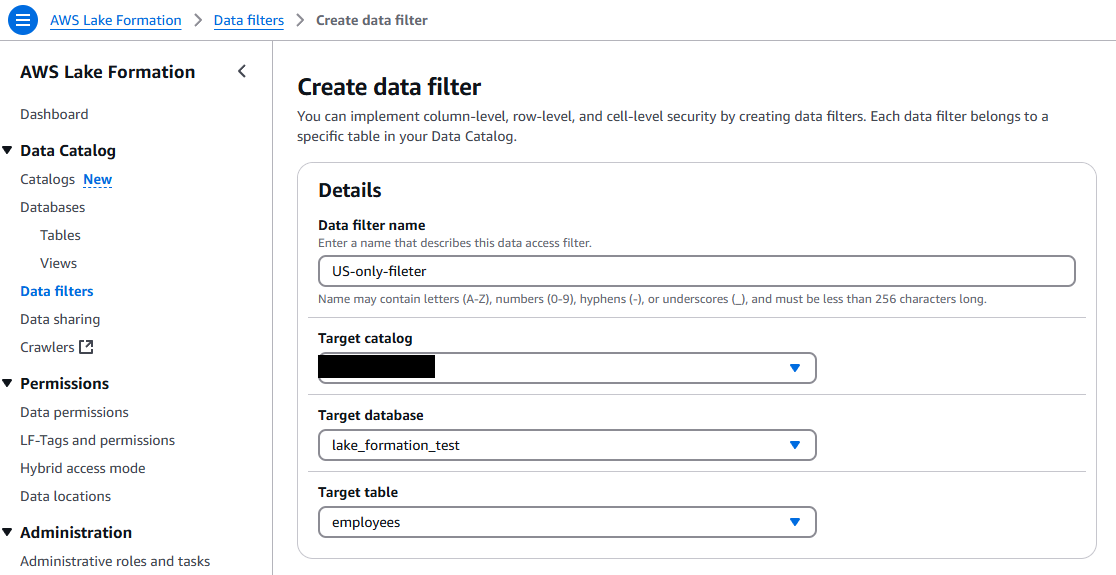Select Tables in the sidebar tree
The width and height of the screenshot is (1116, 575).
60,235
